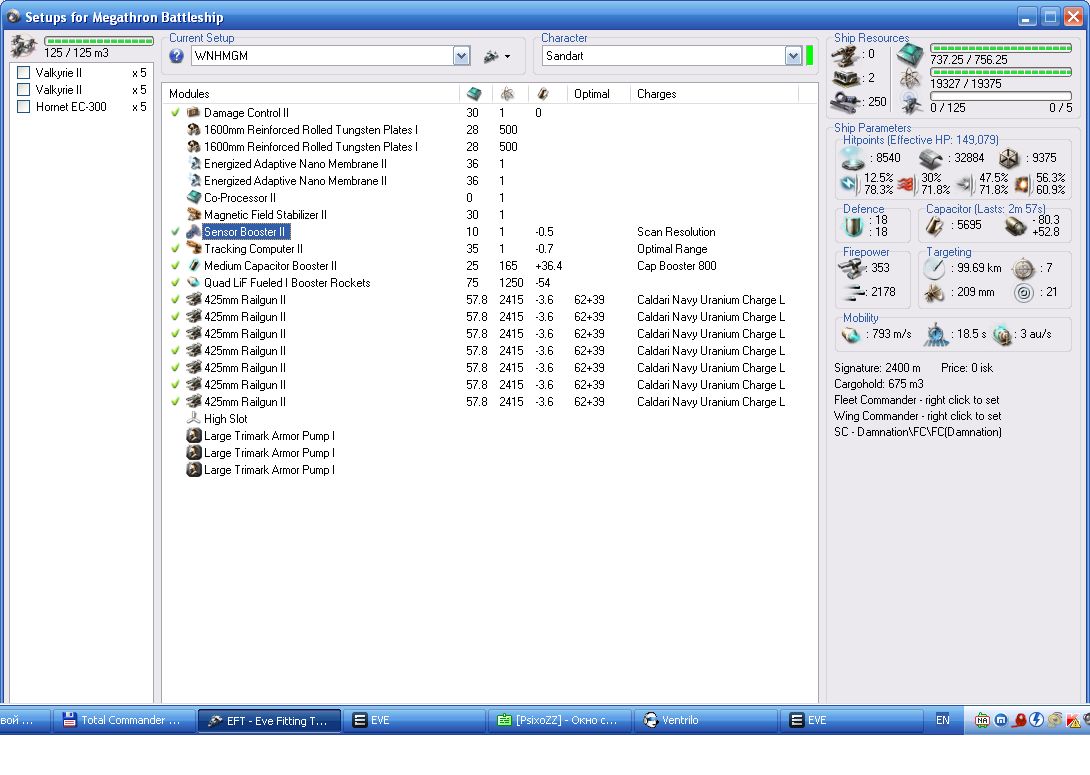Click the targeting range icon
Screen dimensions: 1090x775
pyautogui.click(x=935, y=268)
